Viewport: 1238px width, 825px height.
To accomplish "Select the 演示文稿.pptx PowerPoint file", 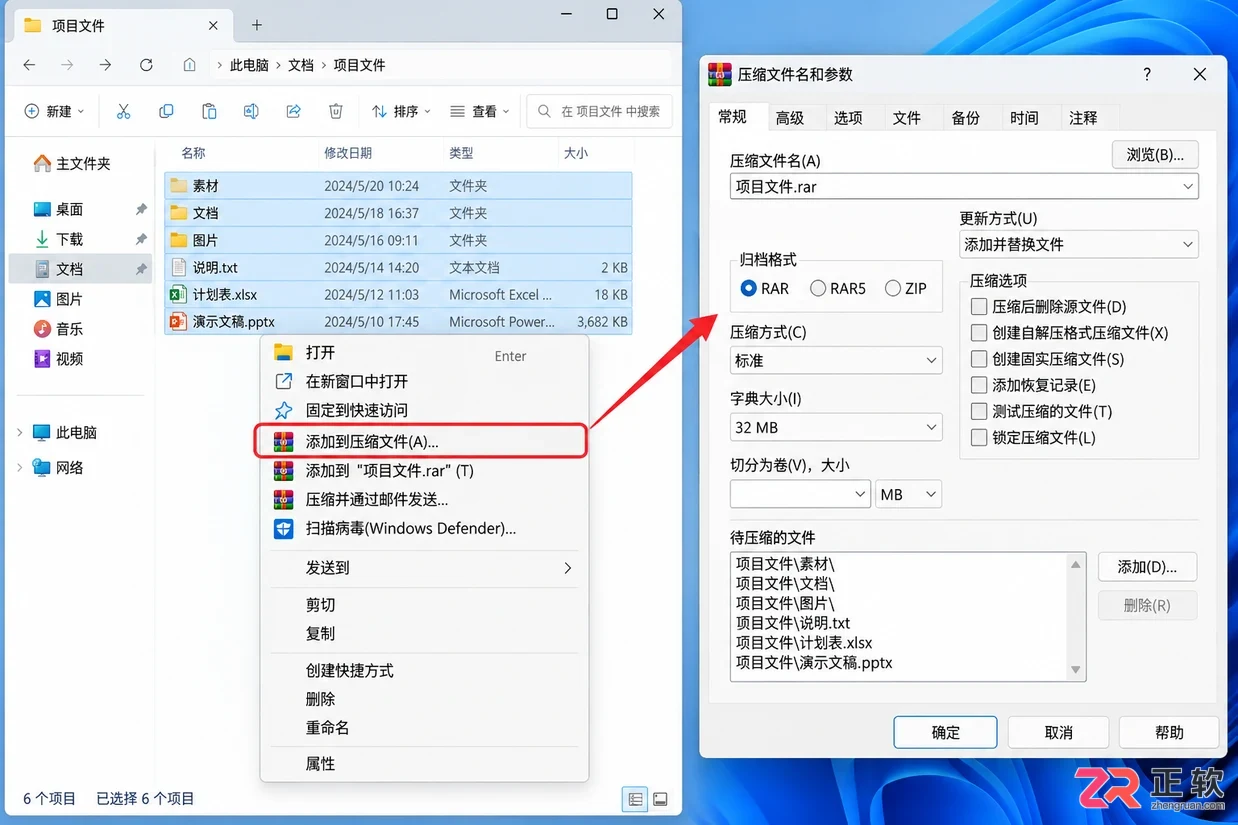I will (x=398, y=322).
